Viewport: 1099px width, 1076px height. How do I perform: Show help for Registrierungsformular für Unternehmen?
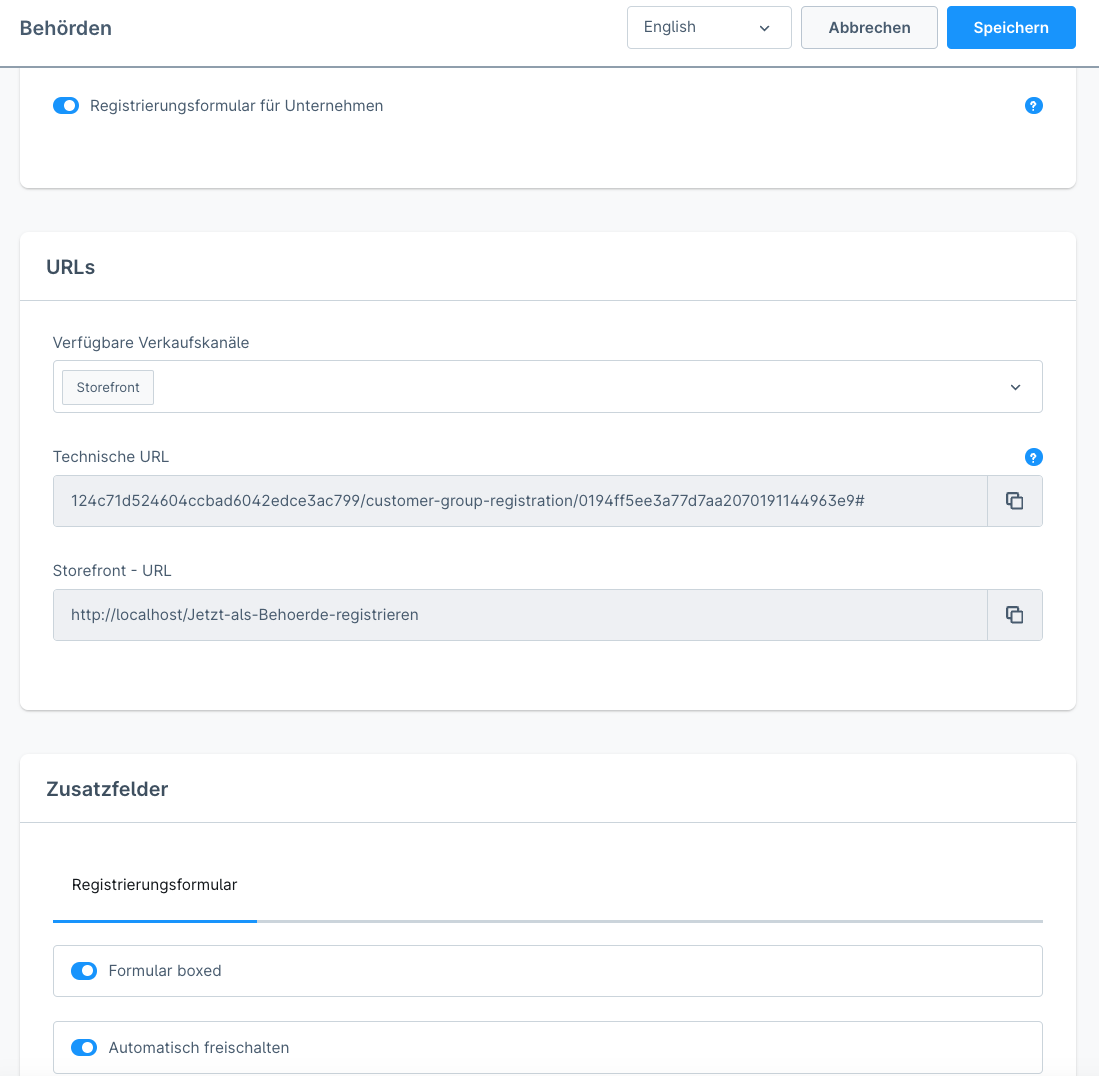point(1034,105)
